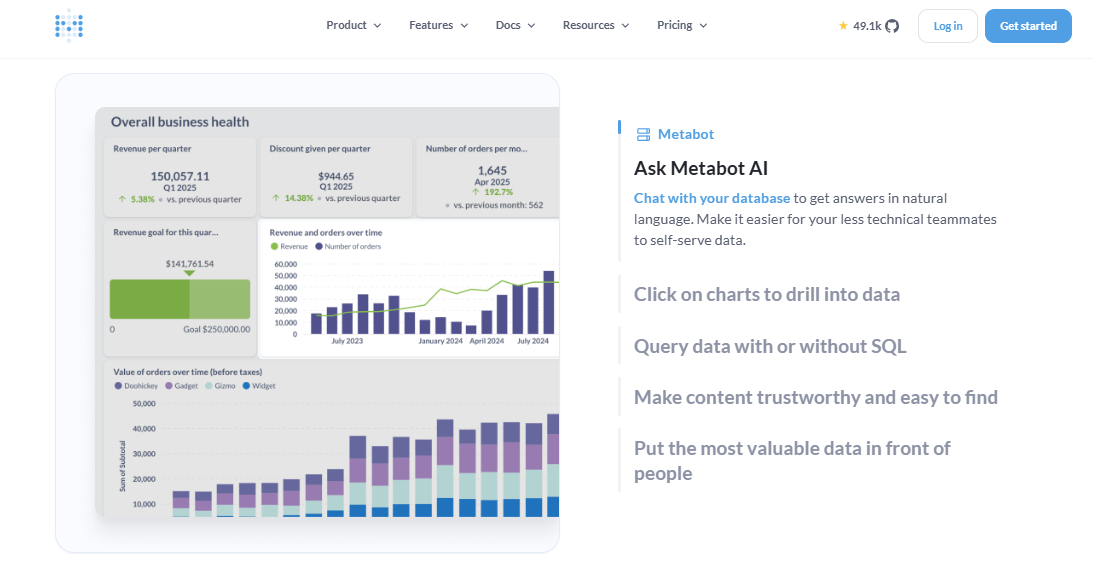Click the 'Discount given per quarter' title
The height and width of the screenshot is (566, 1093).
[320, 148]
